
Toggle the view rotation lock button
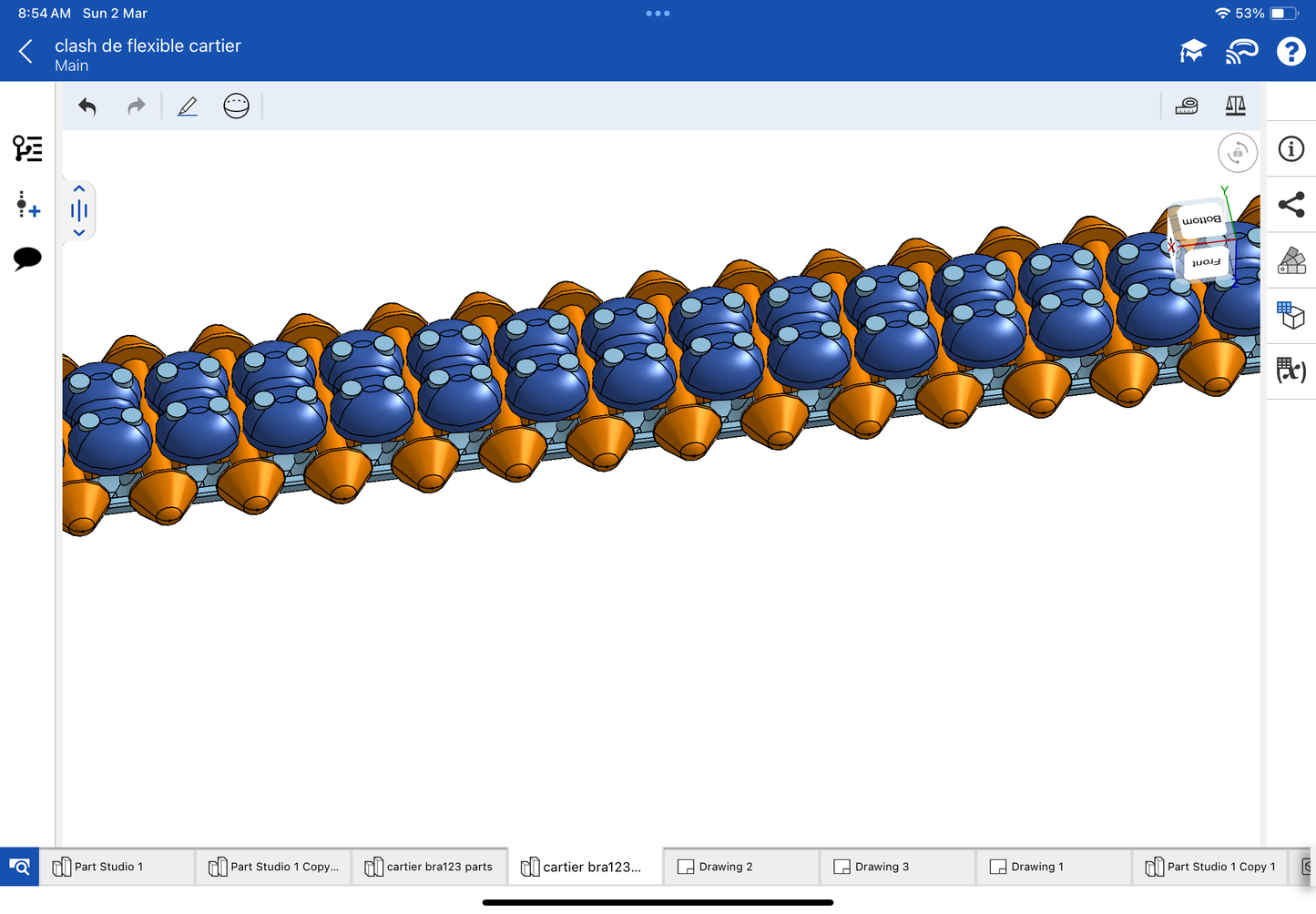[1237, 153]
